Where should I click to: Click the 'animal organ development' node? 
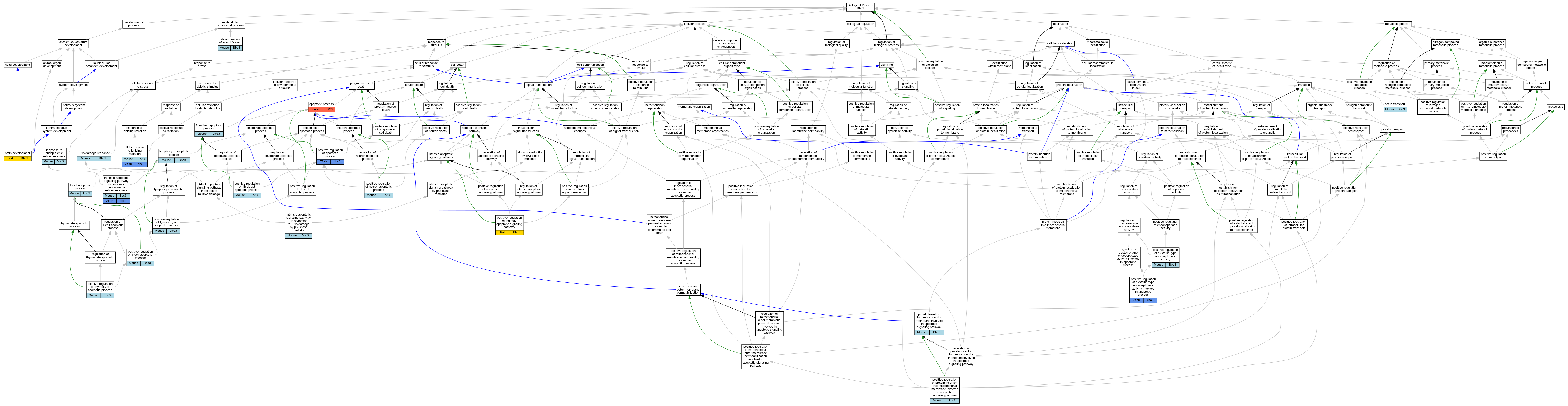pos(52,65)
